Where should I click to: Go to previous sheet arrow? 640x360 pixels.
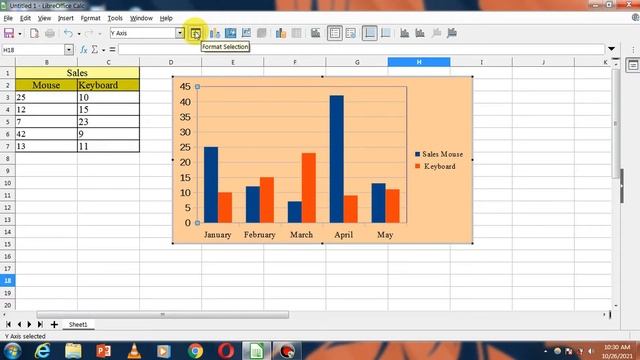pos(19,324)
